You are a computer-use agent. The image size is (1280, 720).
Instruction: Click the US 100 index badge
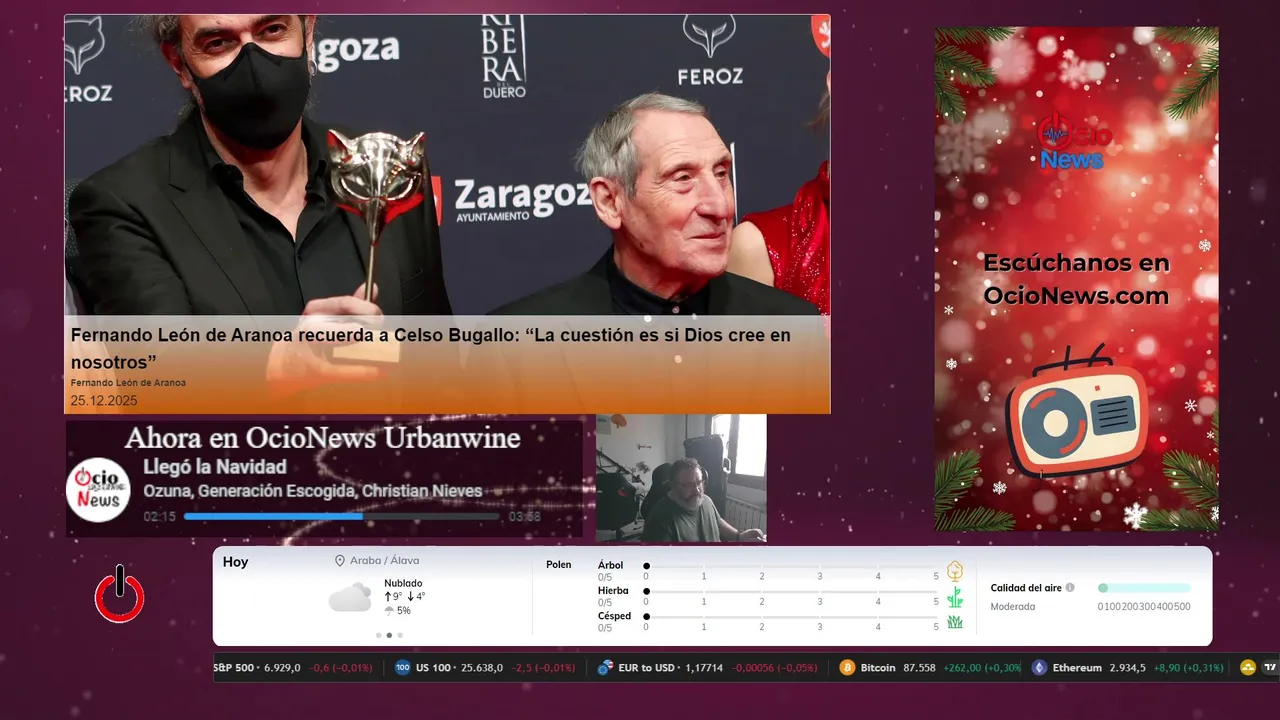[402, 667]
